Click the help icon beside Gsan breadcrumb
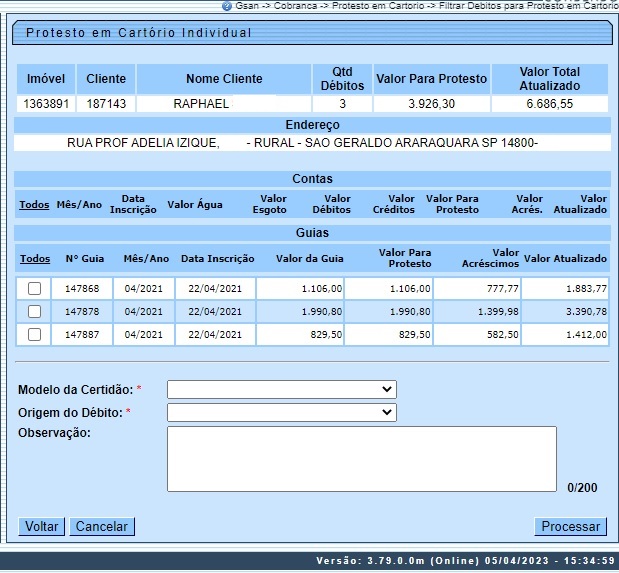This screenshot has width=619, height=573. click(227, 5)
